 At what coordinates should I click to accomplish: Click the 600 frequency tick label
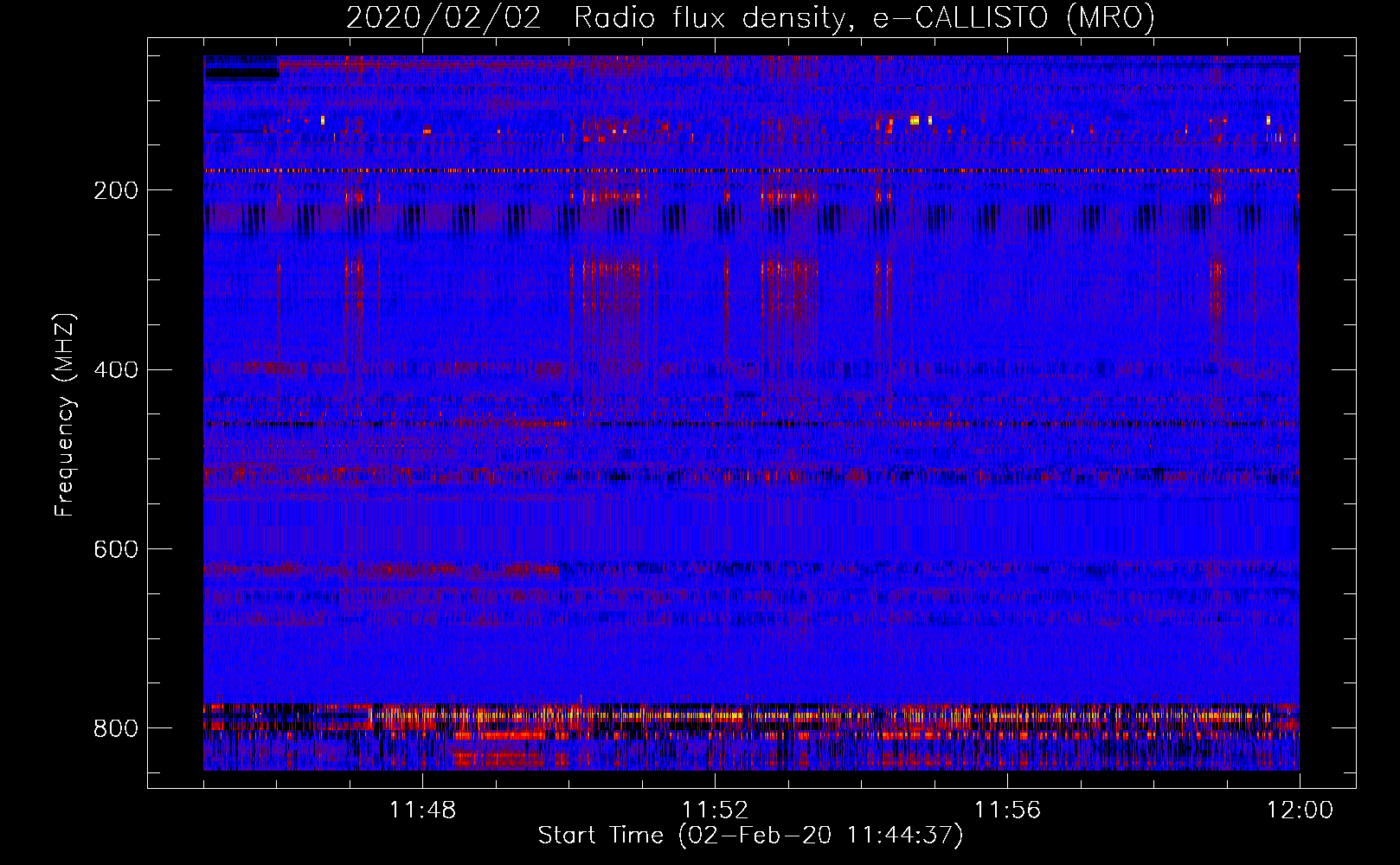pyautogui.click(x=116, y=550)
